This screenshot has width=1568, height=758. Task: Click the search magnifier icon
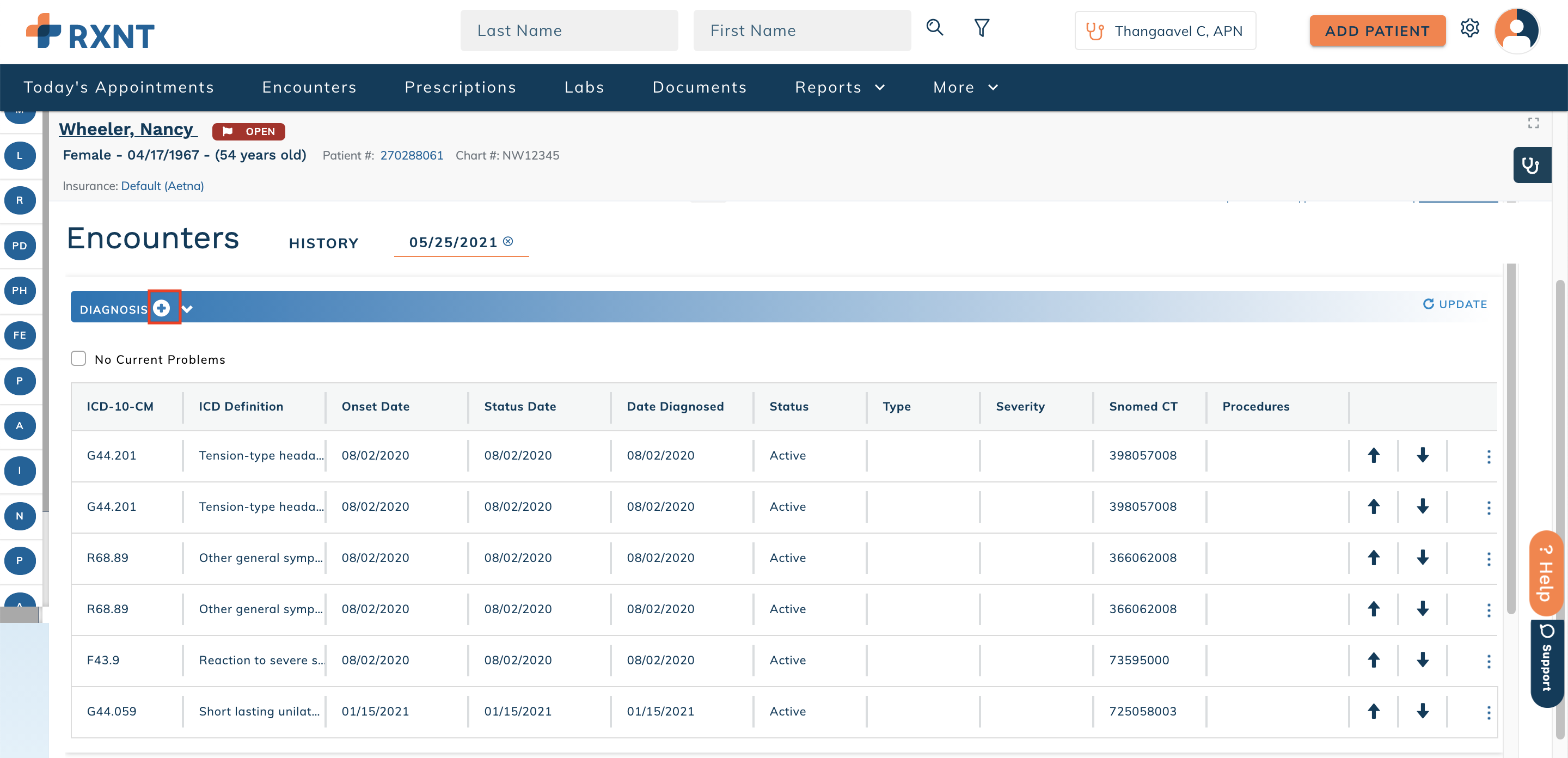coord(934,28)
